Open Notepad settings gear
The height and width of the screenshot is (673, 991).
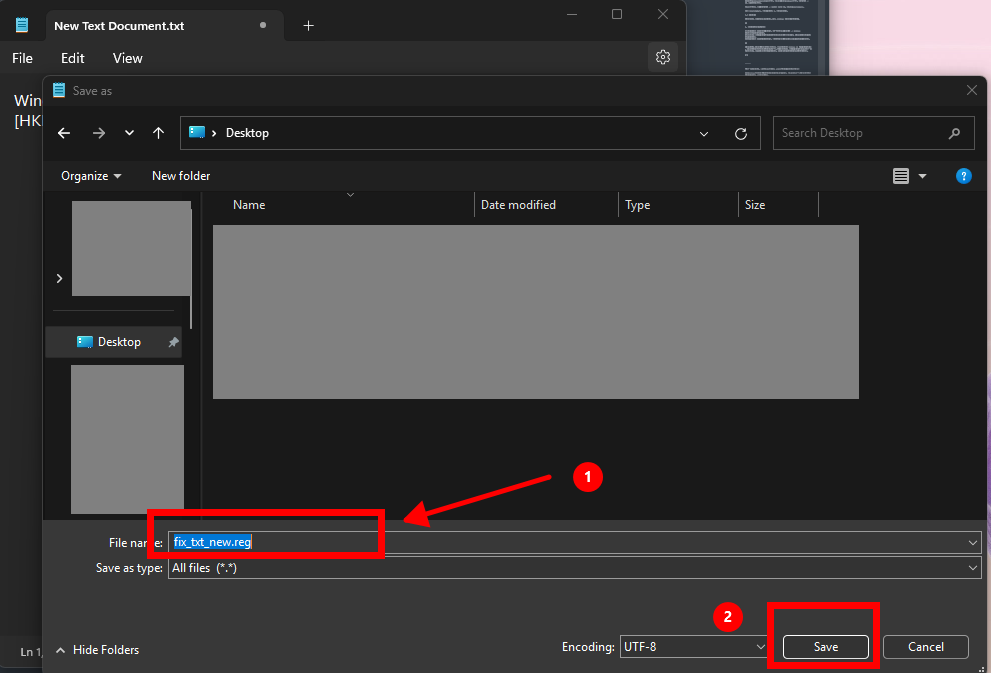(662, 58)
